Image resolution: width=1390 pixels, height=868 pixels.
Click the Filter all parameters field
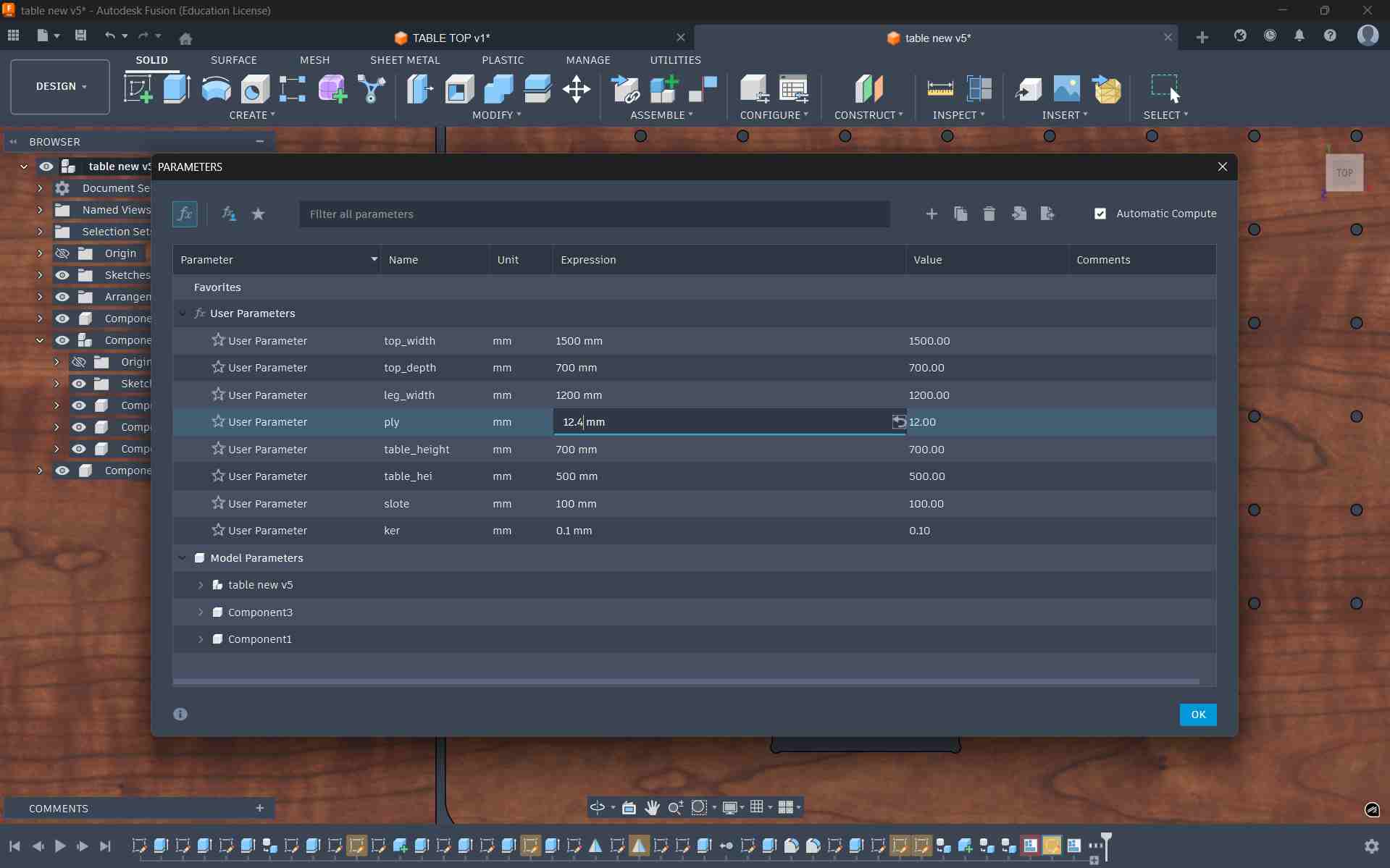tap(594, 214)
